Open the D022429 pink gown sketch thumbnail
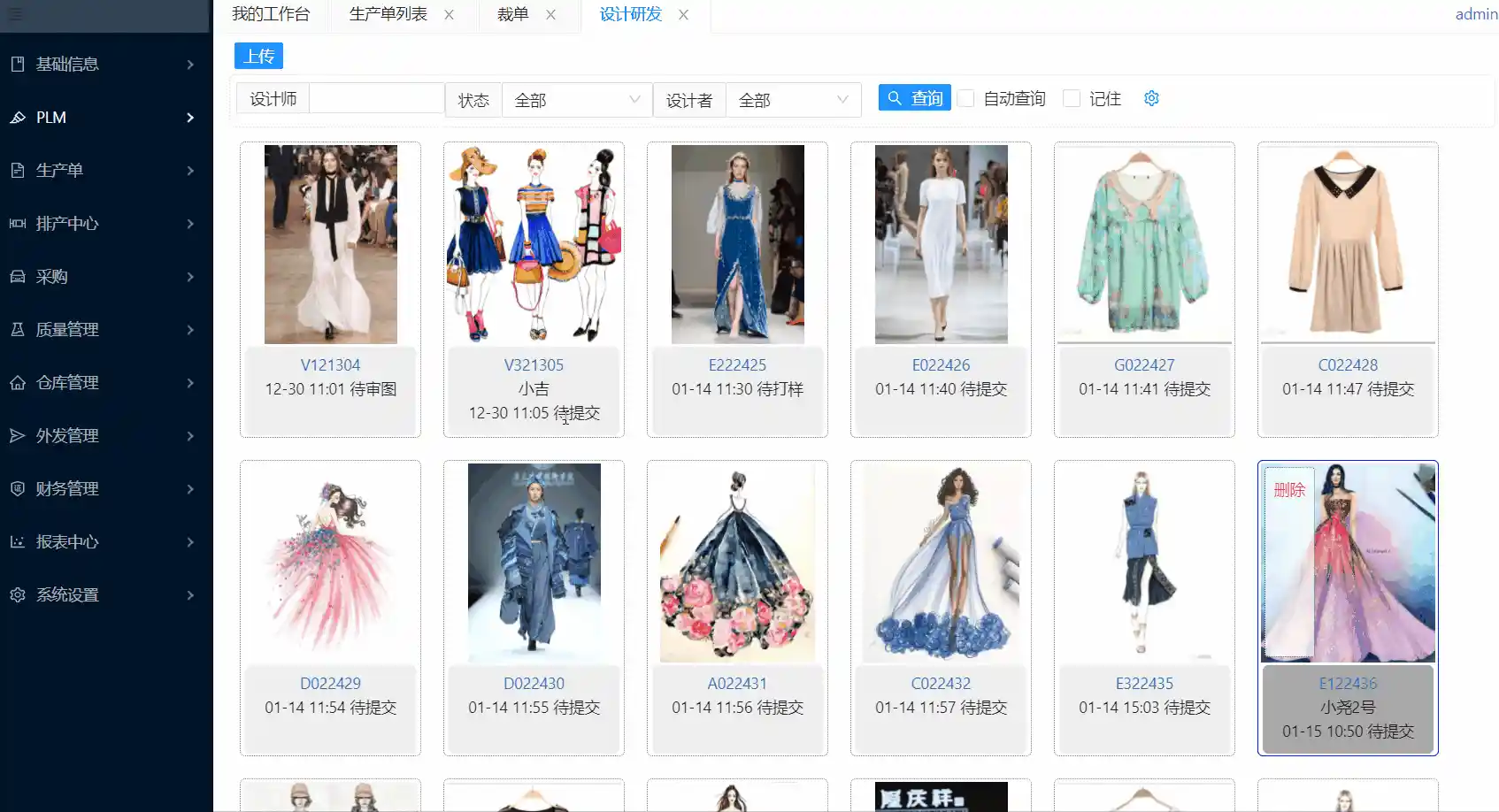Screen dimensions: 1499x812 coord(330,563)
